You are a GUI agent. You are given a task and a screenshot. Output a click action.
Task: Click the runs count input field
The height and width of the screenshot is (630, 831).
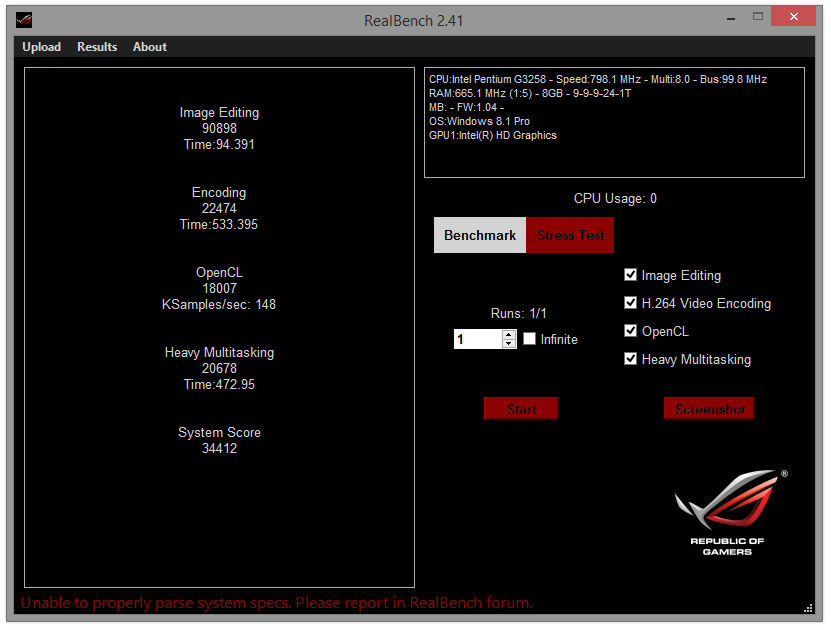pyautogui.click(x=478, y=339)
